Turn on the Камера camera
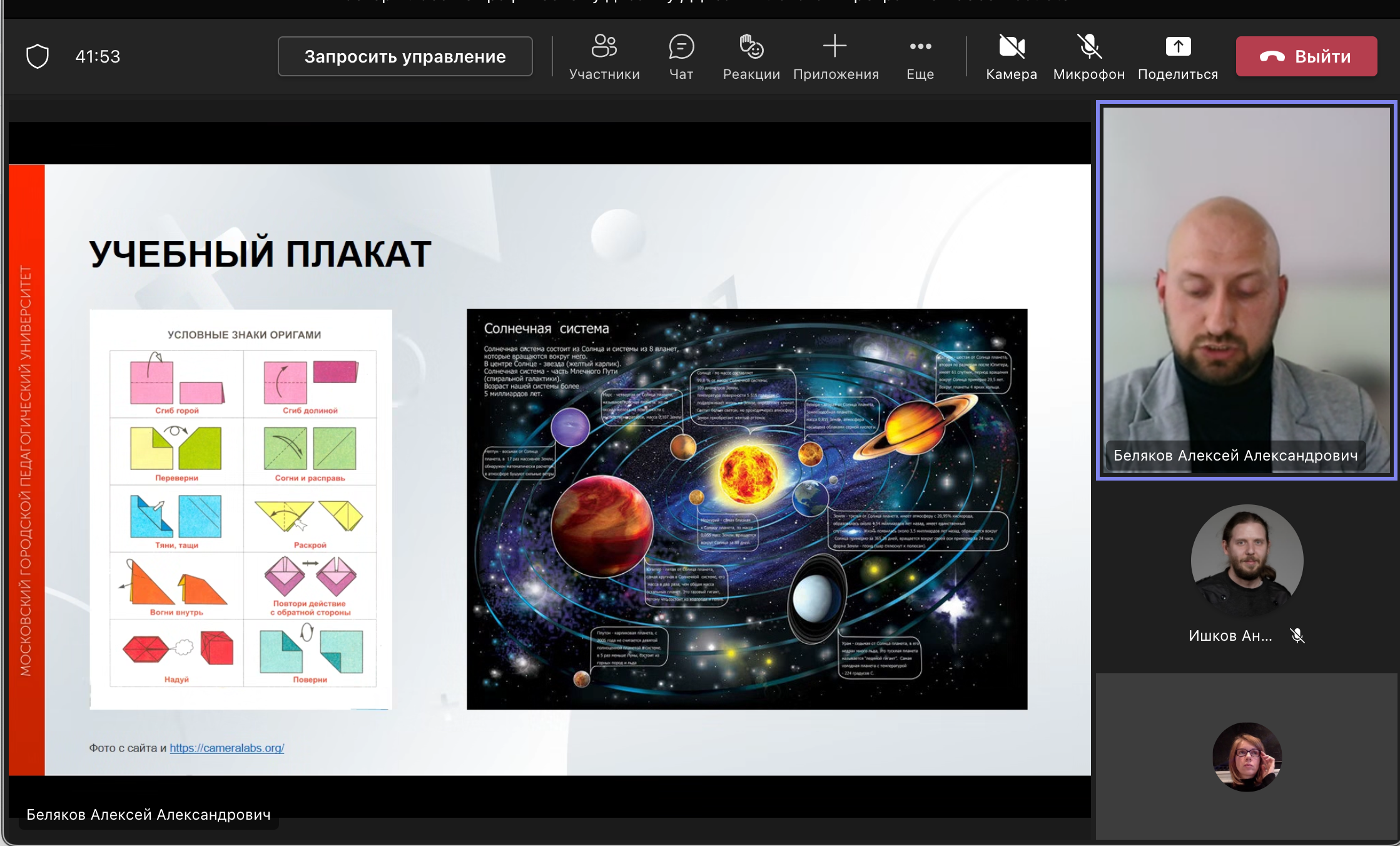The width and height of the screenshot is (1400, 846). [x=1011, y=56]
